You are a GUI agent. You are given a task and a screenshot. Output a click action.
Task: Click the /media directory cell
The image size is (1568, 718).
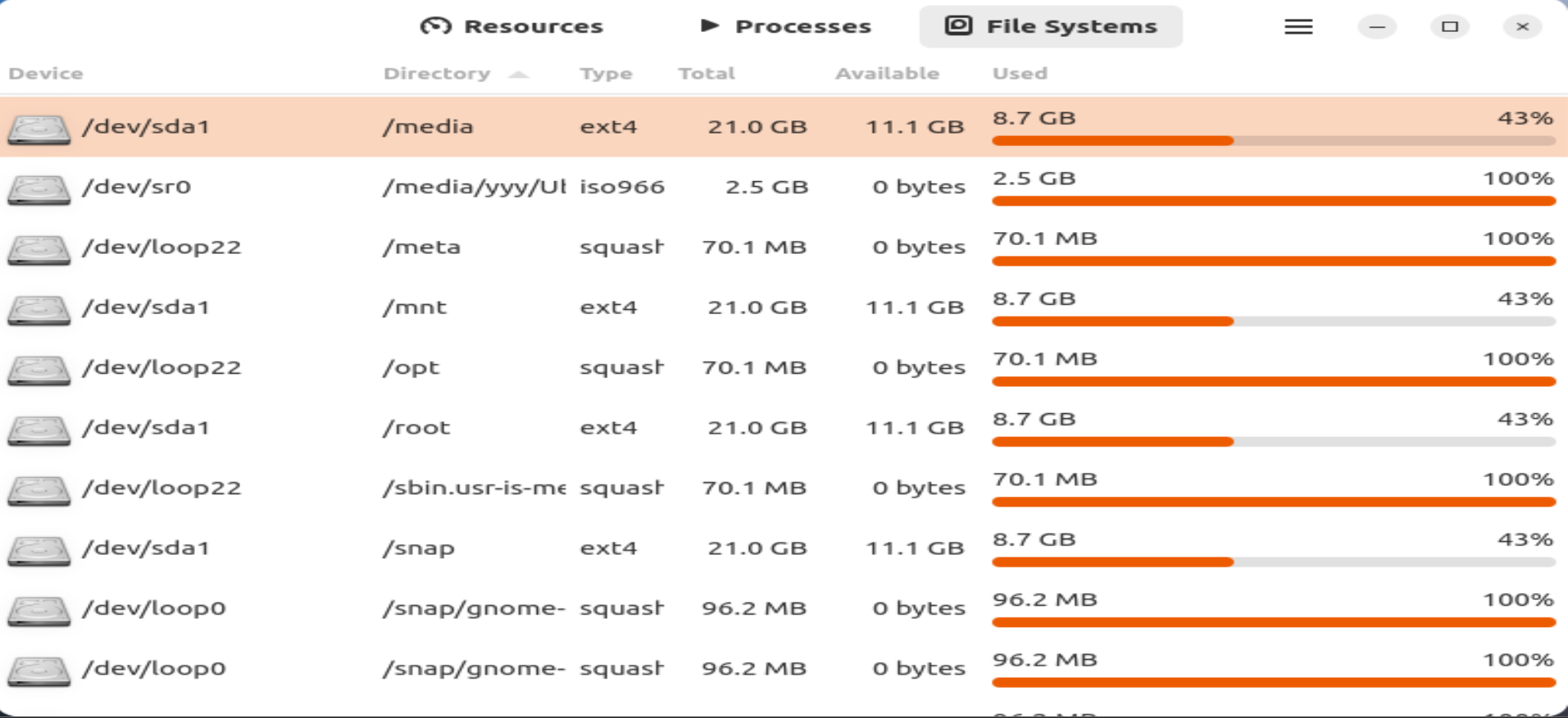[428, 127]
